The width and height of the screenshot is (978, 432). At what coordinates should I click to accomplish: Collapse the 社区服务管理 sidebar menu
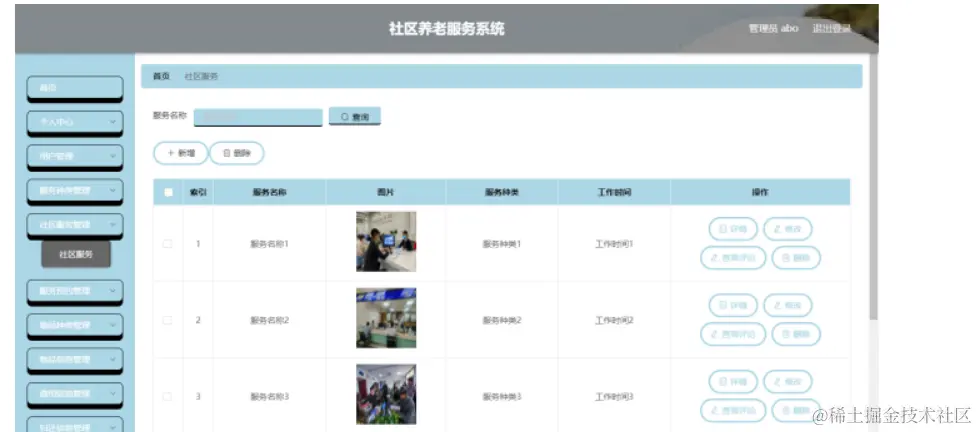click(x=75, y=224)
